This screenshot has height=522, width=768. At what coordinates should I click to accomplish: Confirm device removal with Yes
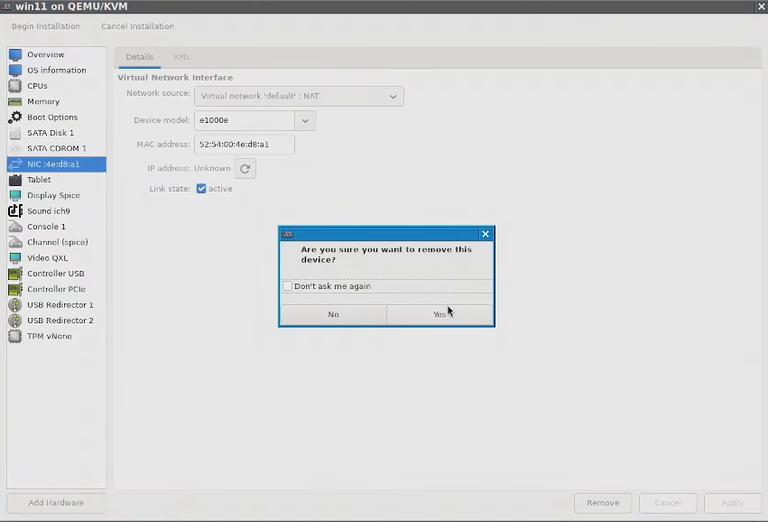click(x=440, y=314)
